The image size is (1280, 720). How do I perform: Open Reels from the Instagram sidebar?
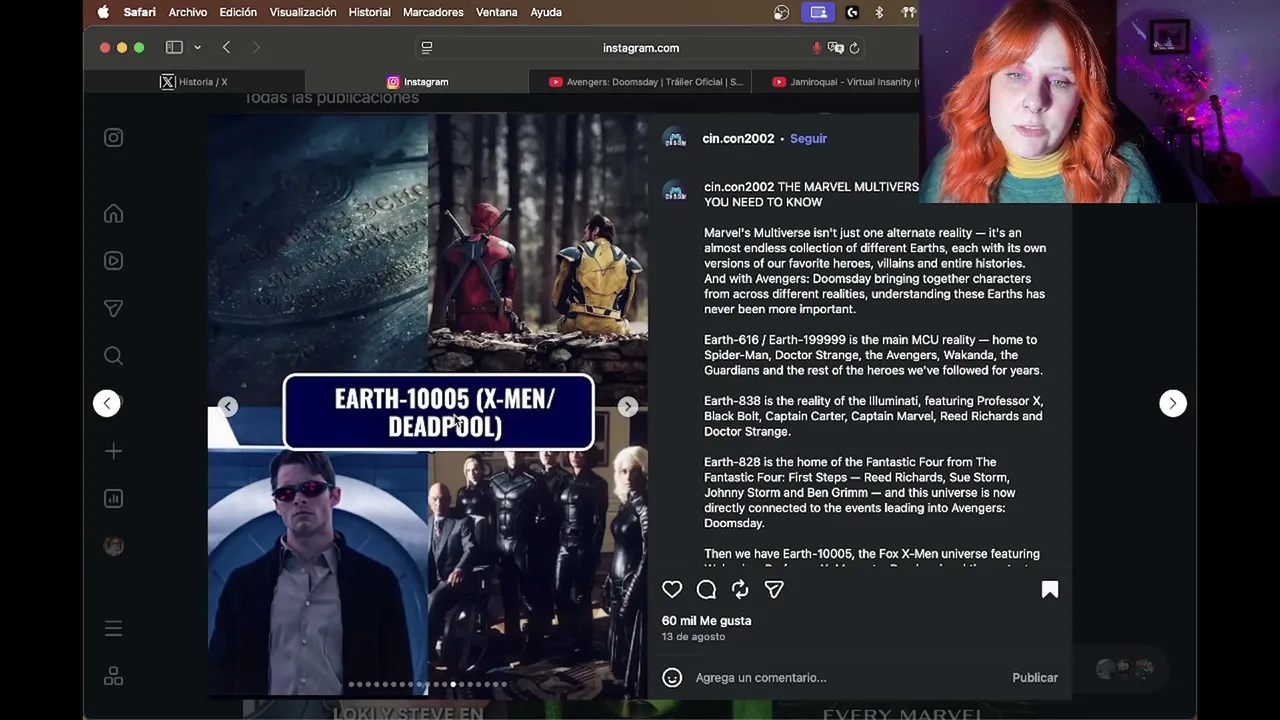click(x=113, y=261)
